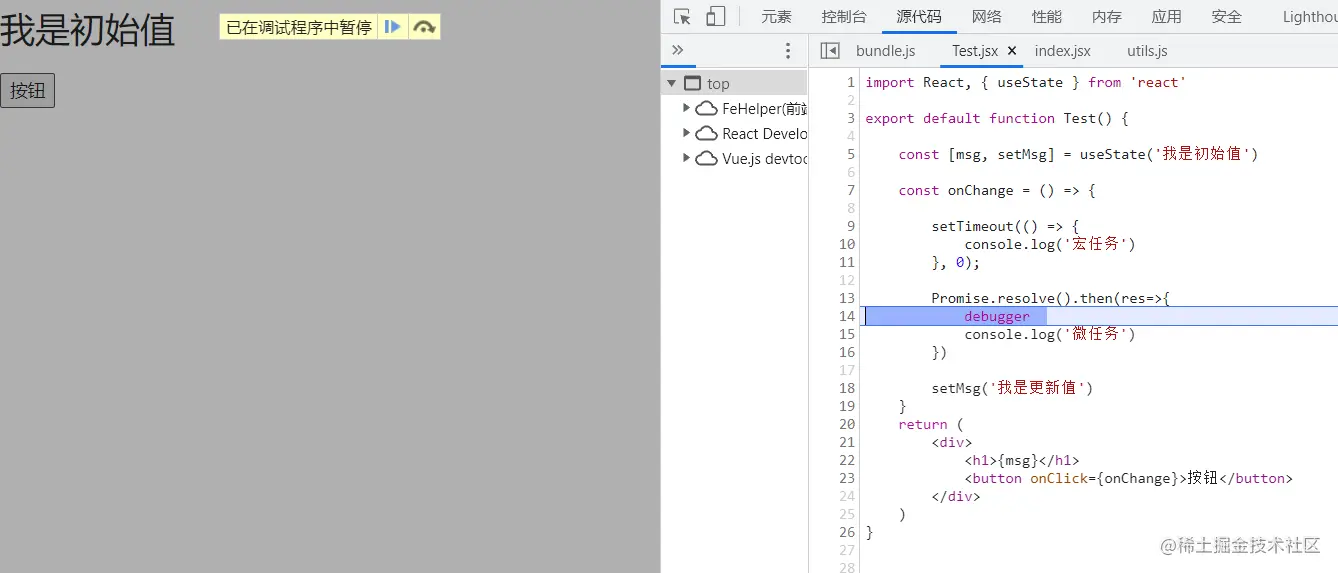Set breakpoint at line number 10

(847, 244)
